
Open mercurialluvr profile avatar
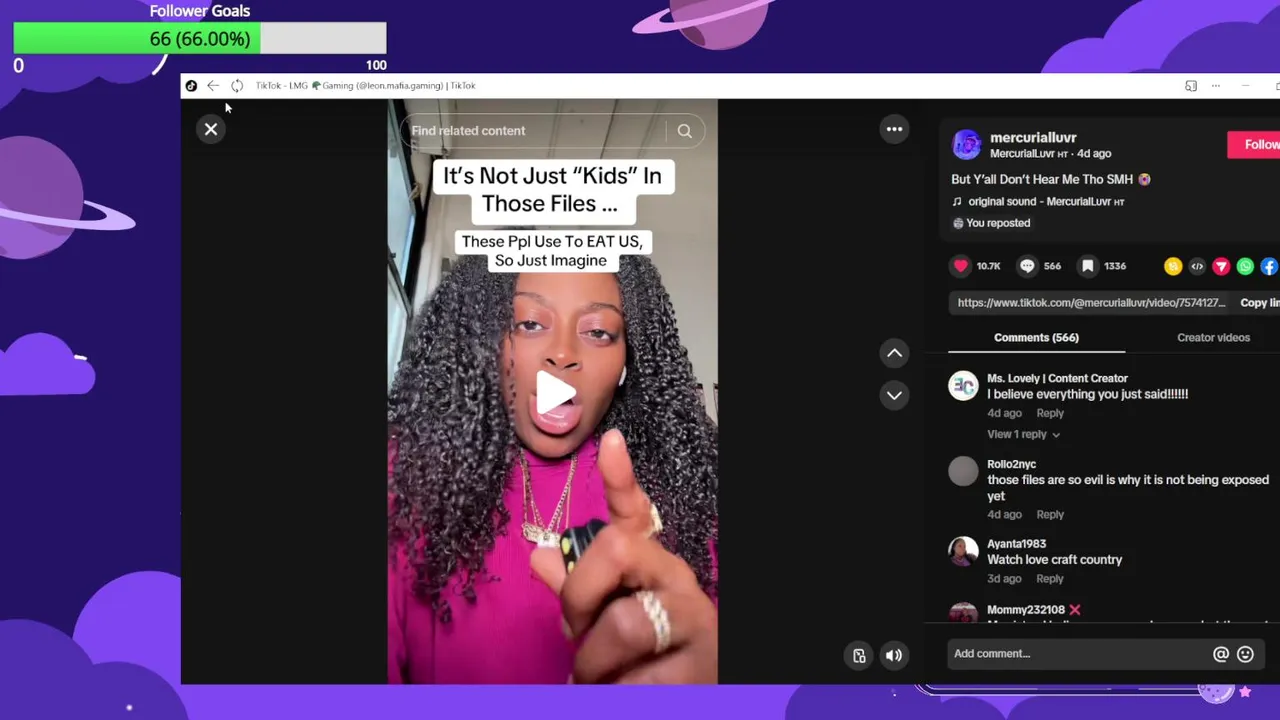click(966, 145)
